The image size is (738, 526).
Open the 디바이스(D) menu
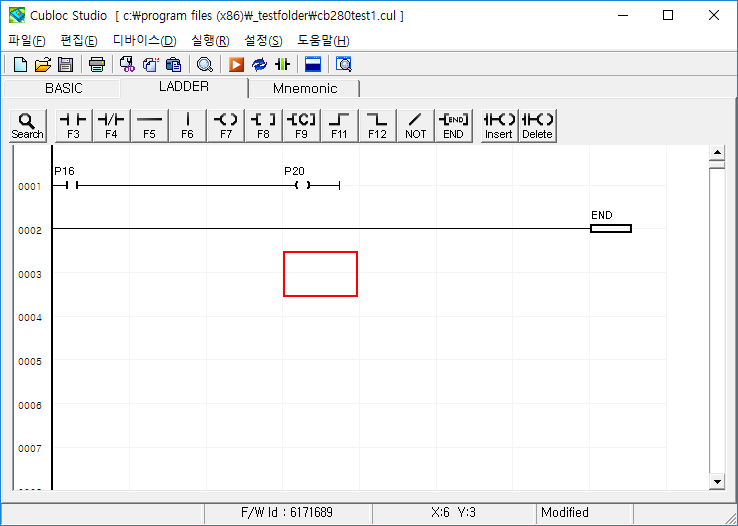(144, 40)
